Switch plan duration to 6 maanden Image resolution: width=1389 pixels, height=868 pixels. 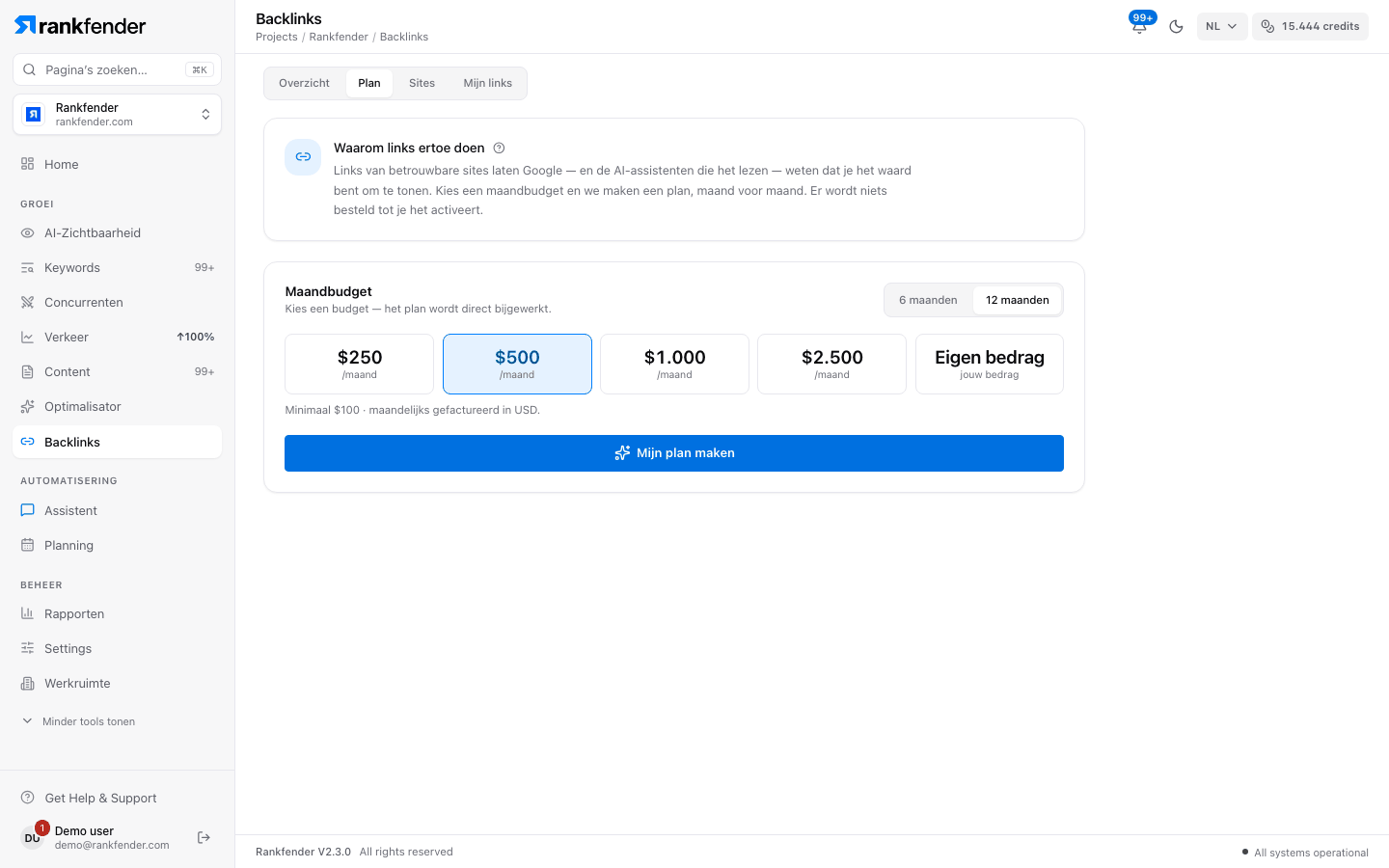click(928, 300)
